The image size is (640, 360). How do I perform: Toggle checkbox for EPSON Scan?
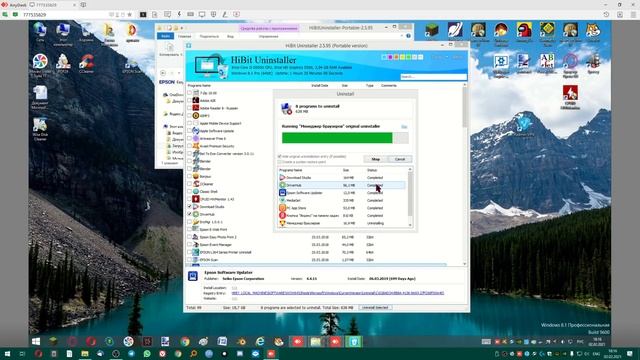coord(190,260)
